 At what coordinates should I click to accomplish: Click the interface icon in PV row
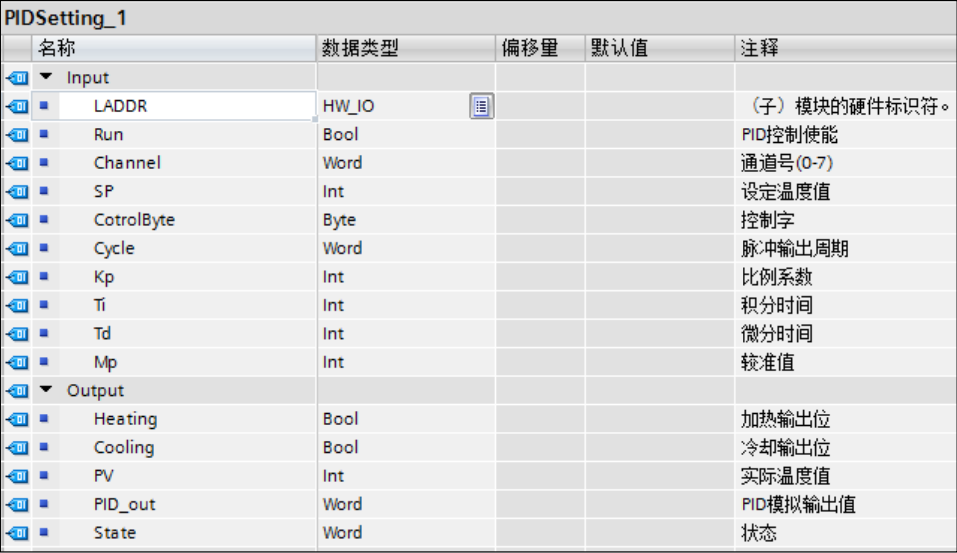pyautogui.click(x=17, y=475)
